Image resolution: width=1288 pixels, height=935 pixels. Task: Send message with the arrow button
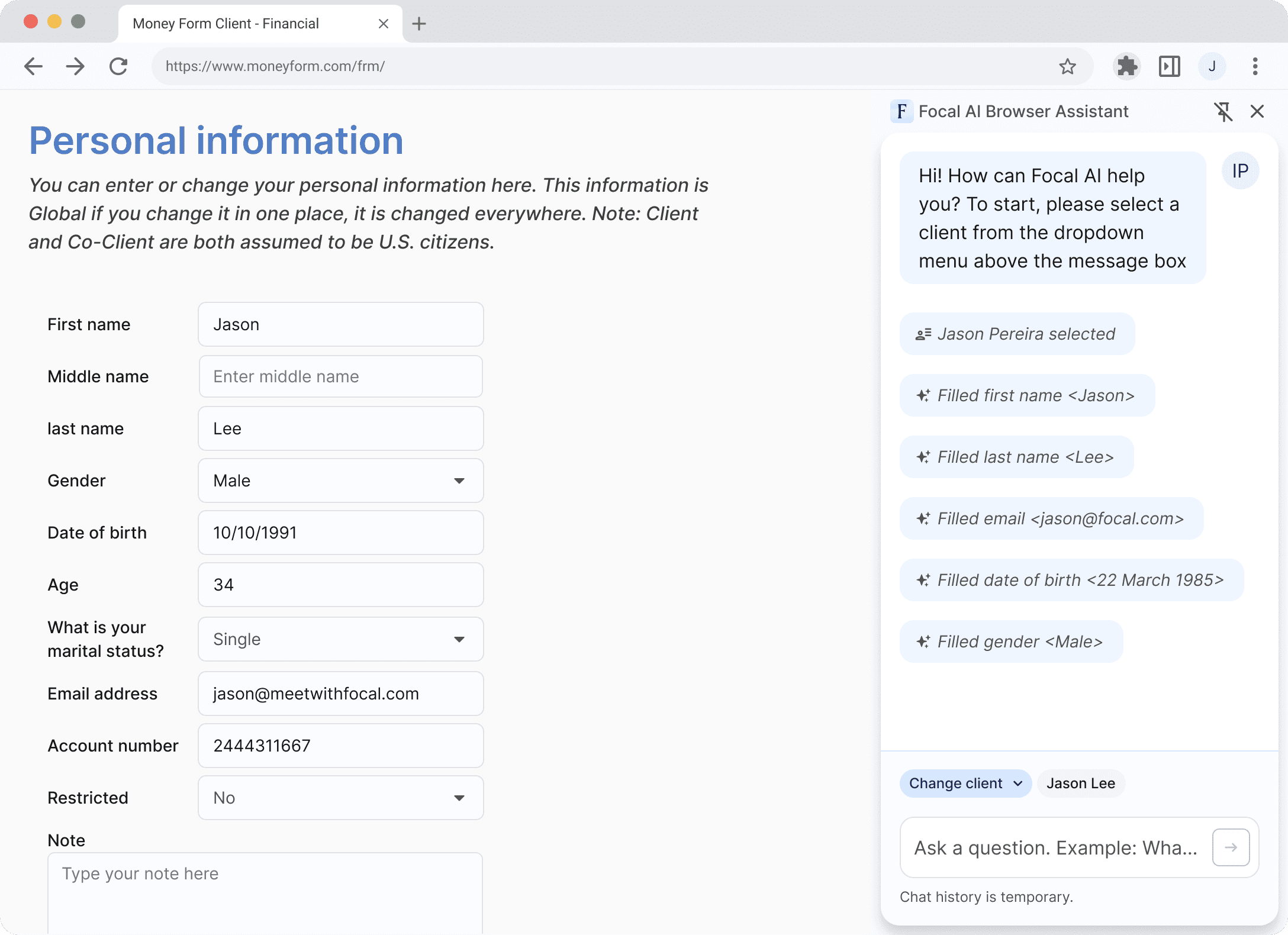pyautogui.click(x=1231, y=847)
